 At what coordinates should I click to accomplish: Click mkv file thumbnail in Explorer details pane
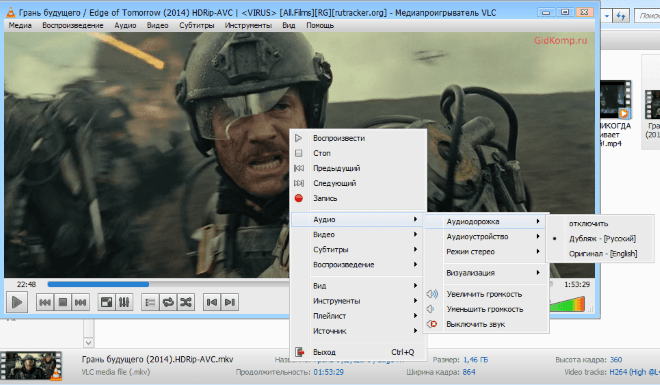[31, 366]
